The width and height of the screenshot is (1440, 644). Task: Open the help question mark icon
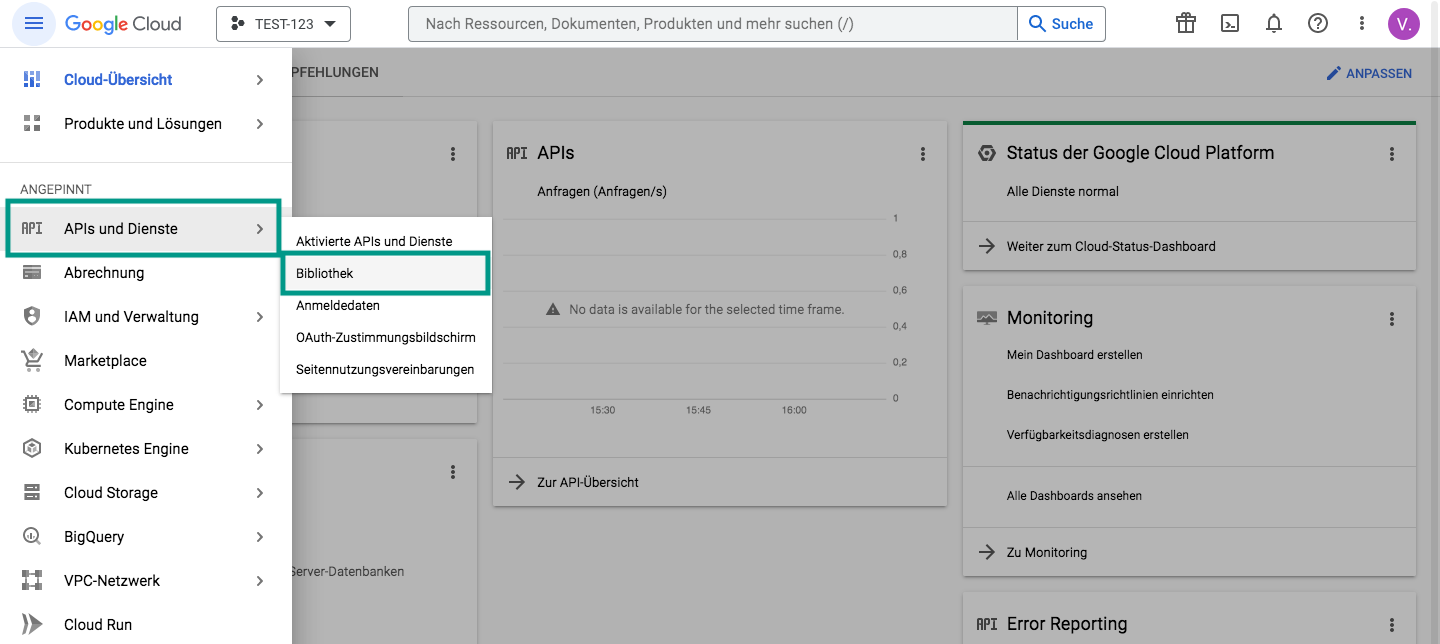click(1318, 23)
